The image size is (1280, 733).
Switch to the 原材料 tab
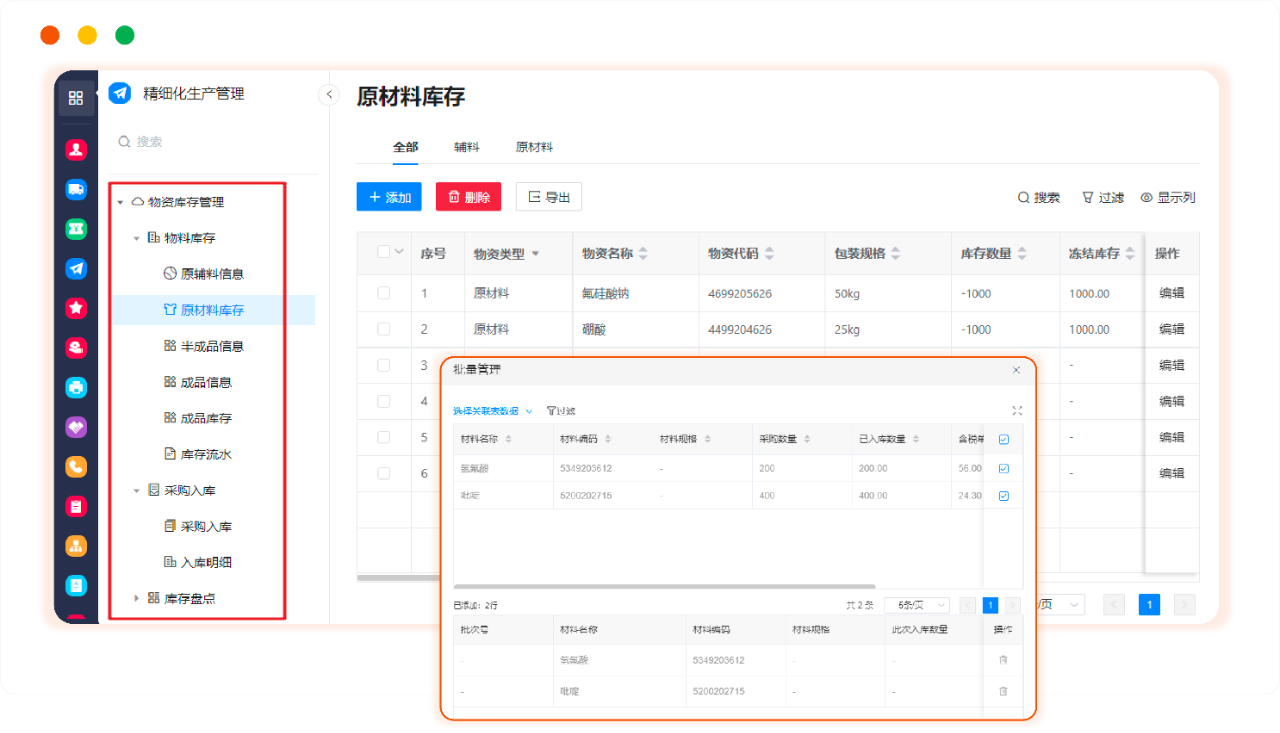point(534,147)
